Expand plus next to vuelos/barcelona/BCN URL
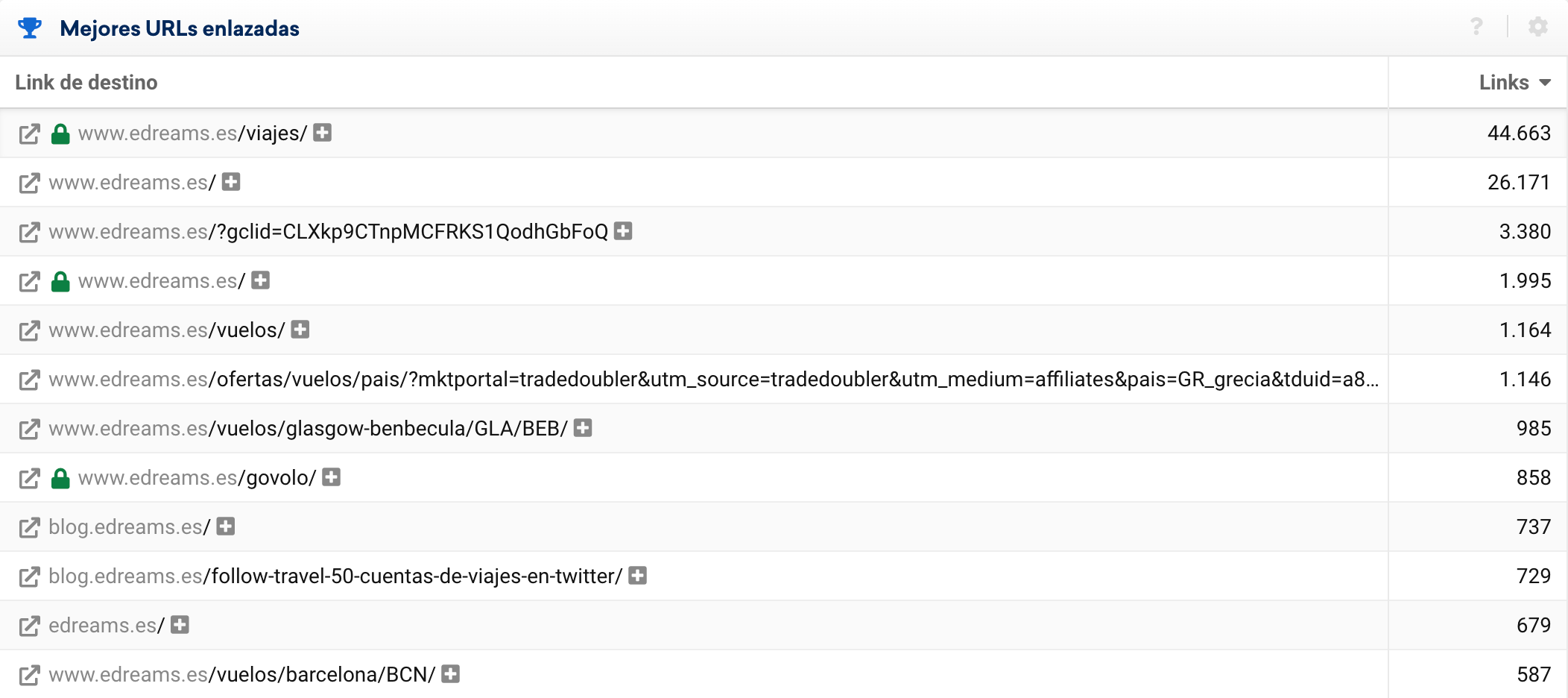The image size is (1568, 698). (450, 674)
